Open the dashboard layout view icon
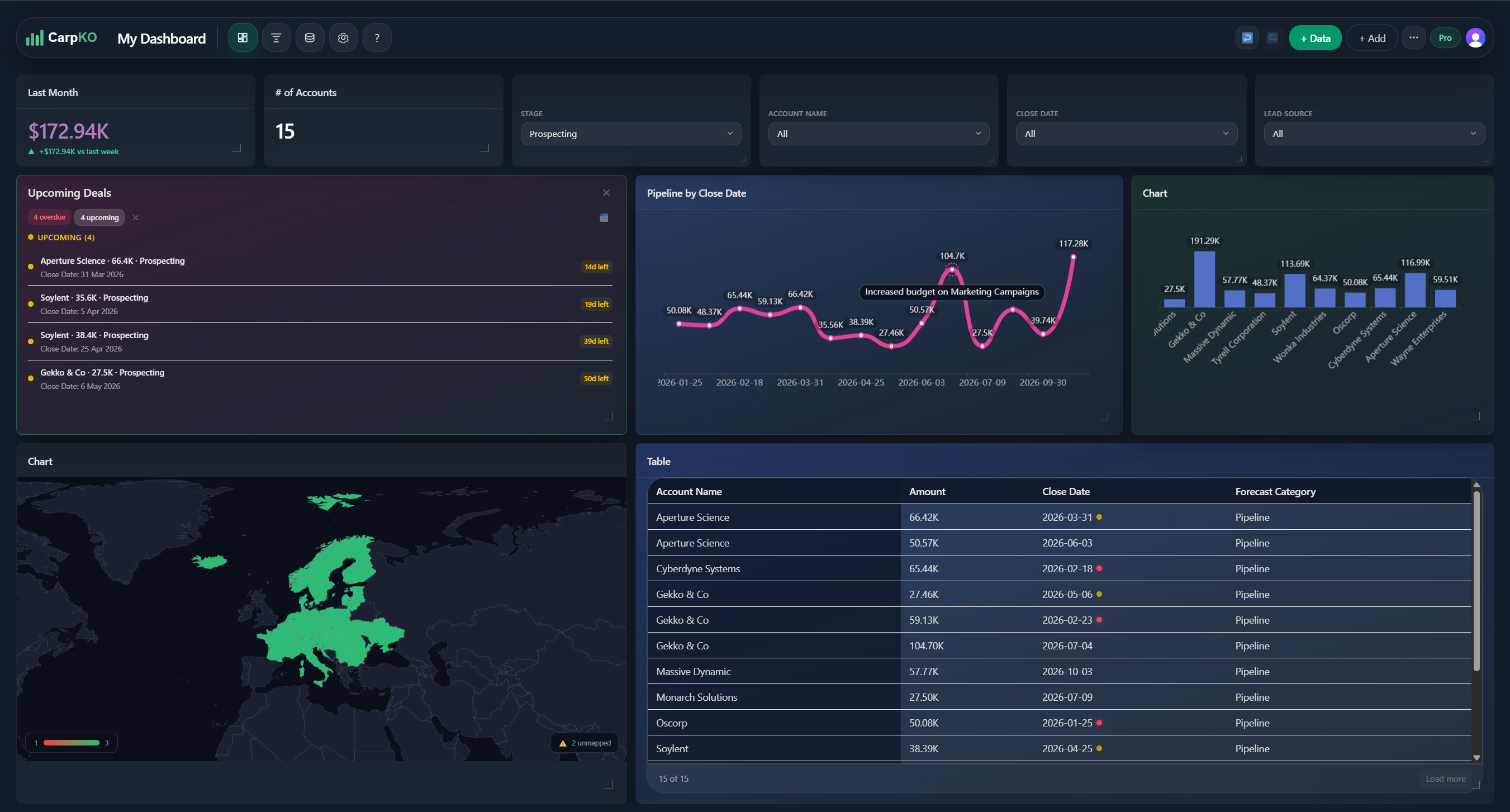 coord(243,38)
